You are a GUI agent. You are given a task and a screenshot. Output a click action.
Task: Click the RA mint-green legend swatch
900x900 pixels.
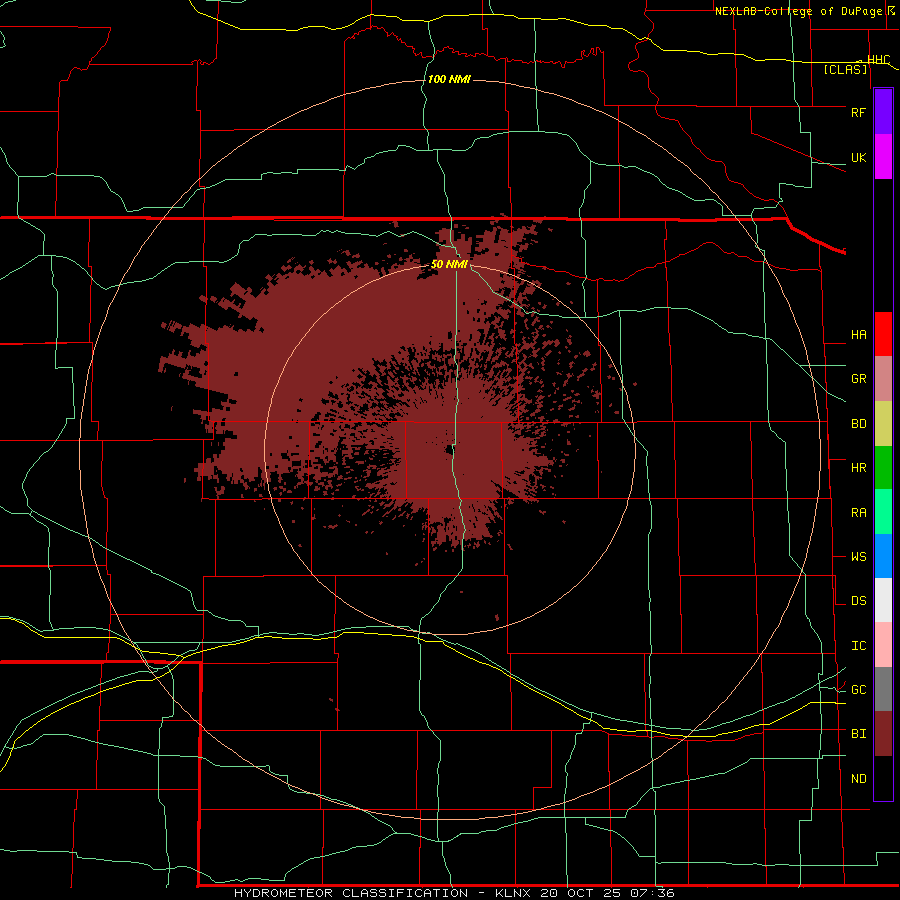[883, 512]
